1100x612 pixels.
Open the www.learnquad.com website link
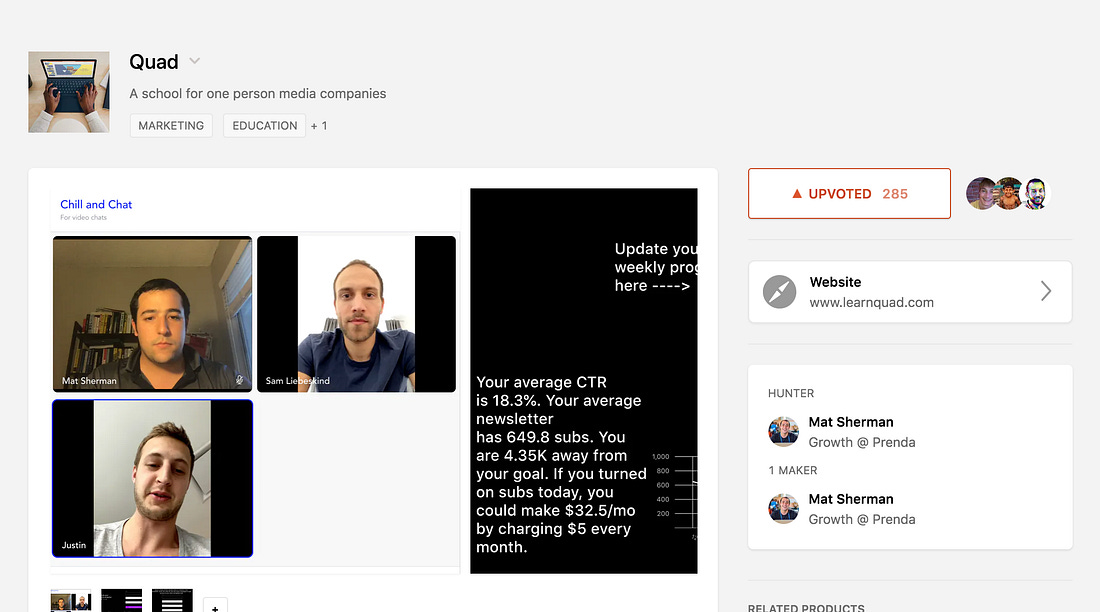point(871,302)
